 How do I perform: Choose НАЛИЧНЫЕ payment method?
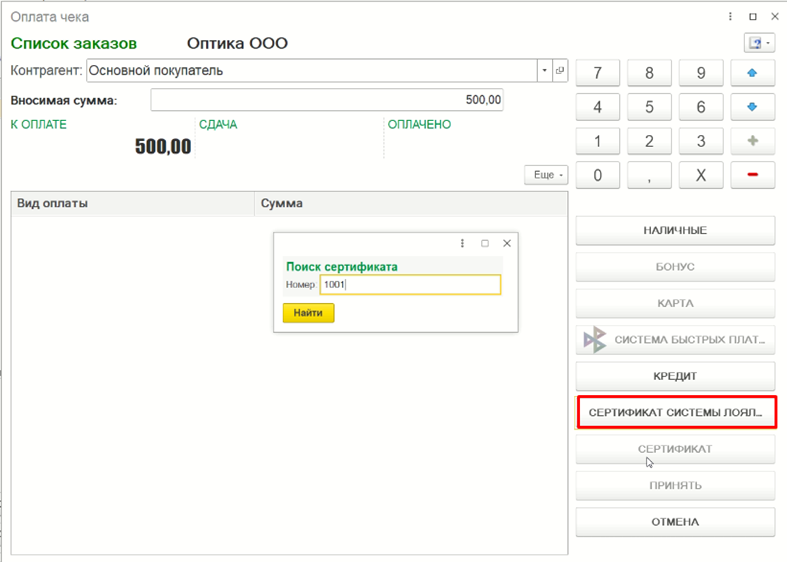675,230
